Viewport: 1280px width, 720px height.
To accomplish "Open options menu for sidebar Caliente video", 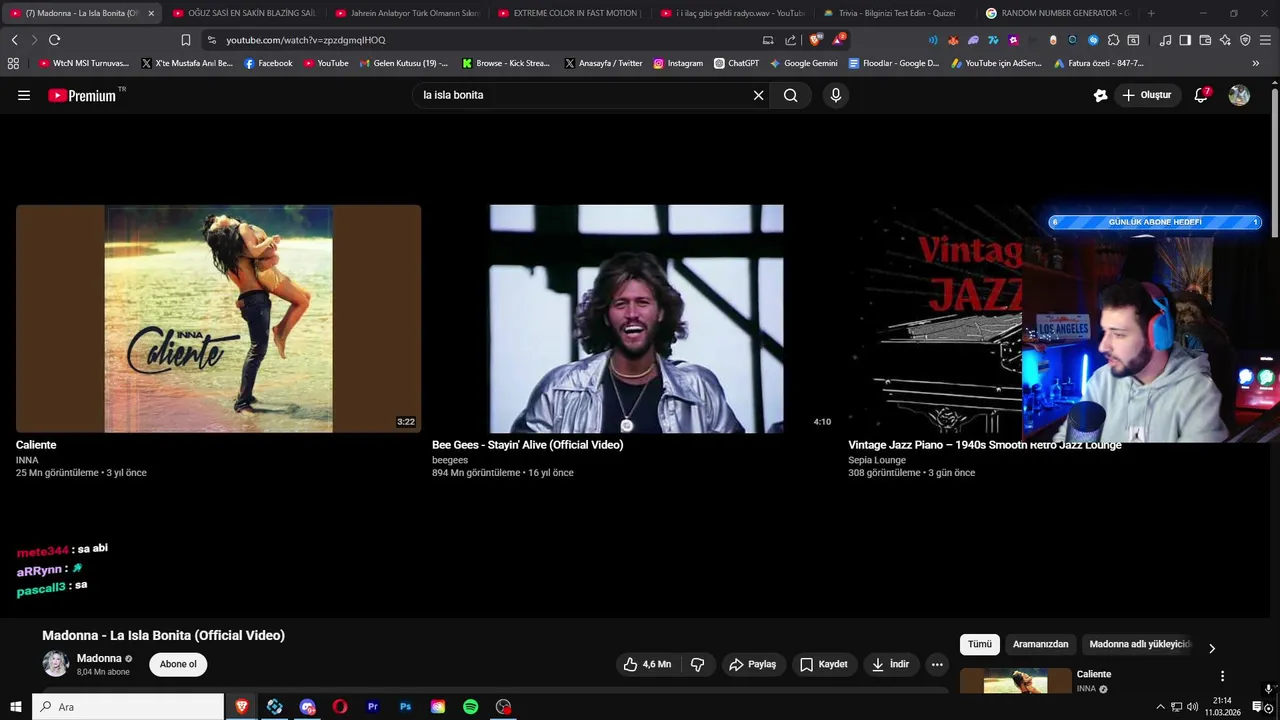I will tap(1222, 676).
